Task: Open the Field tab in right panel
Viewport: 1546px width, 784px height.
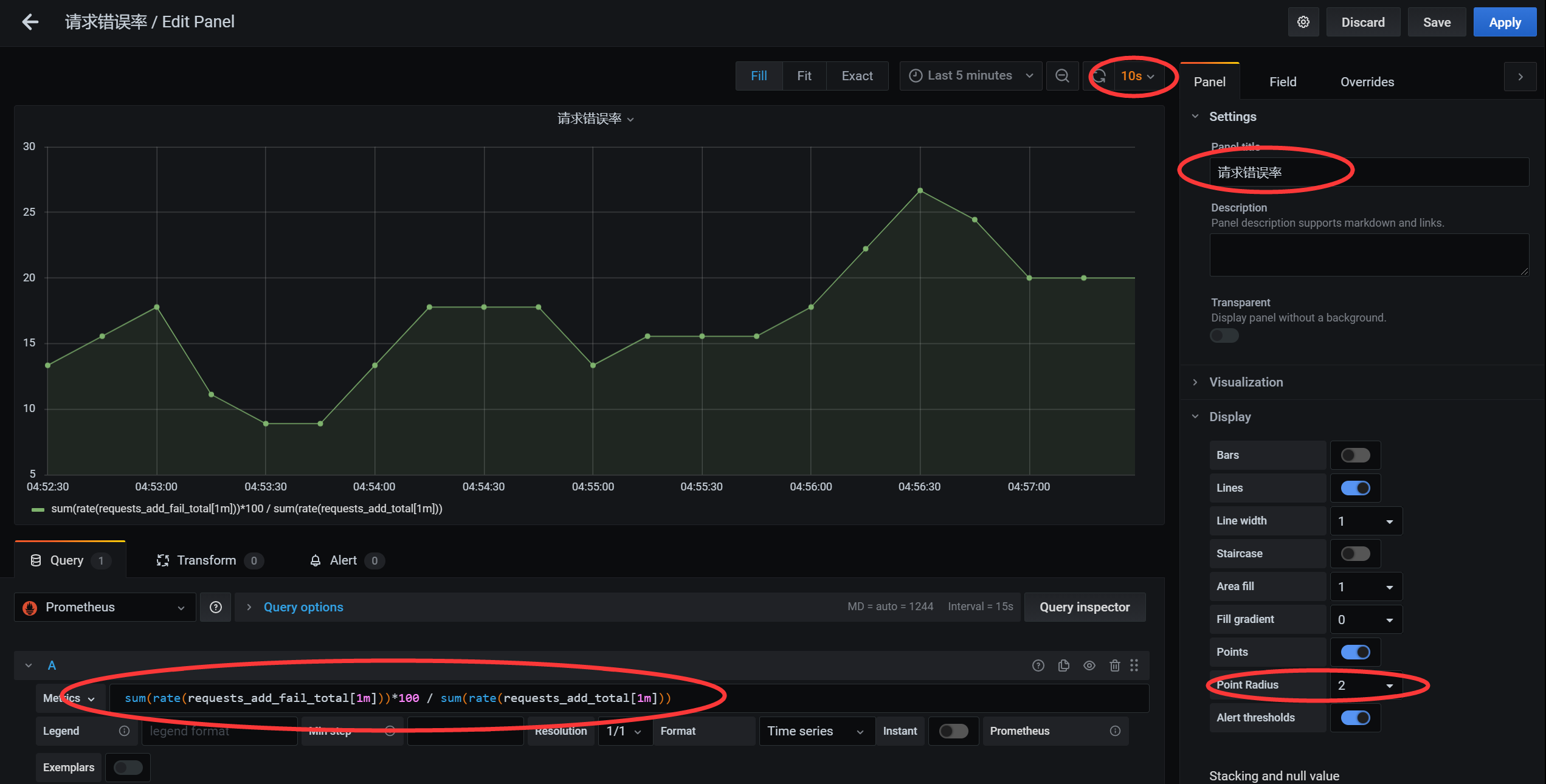Action: tap(1283, 81)
